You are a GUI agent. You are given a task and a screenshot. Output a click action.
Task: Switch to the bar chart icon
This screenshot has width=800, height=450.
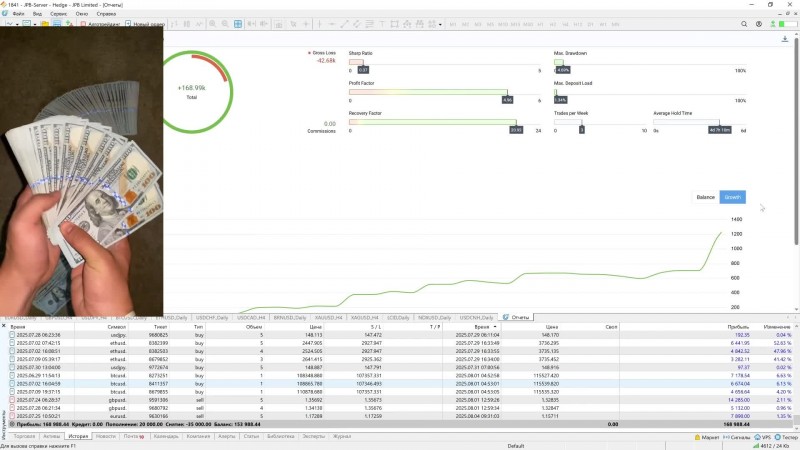click(x=174, y=24)
